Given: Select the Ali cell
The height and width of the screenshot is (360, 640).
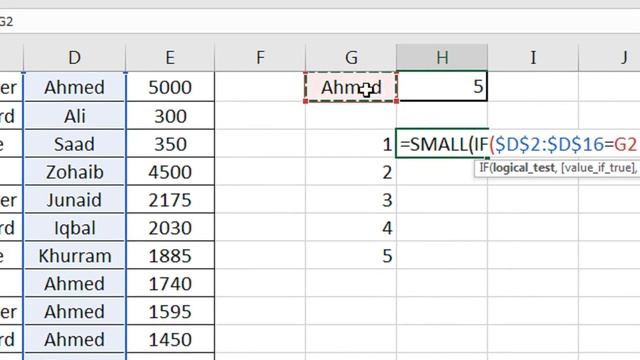Looking at the screenshot, I should (x=74, y=116).
